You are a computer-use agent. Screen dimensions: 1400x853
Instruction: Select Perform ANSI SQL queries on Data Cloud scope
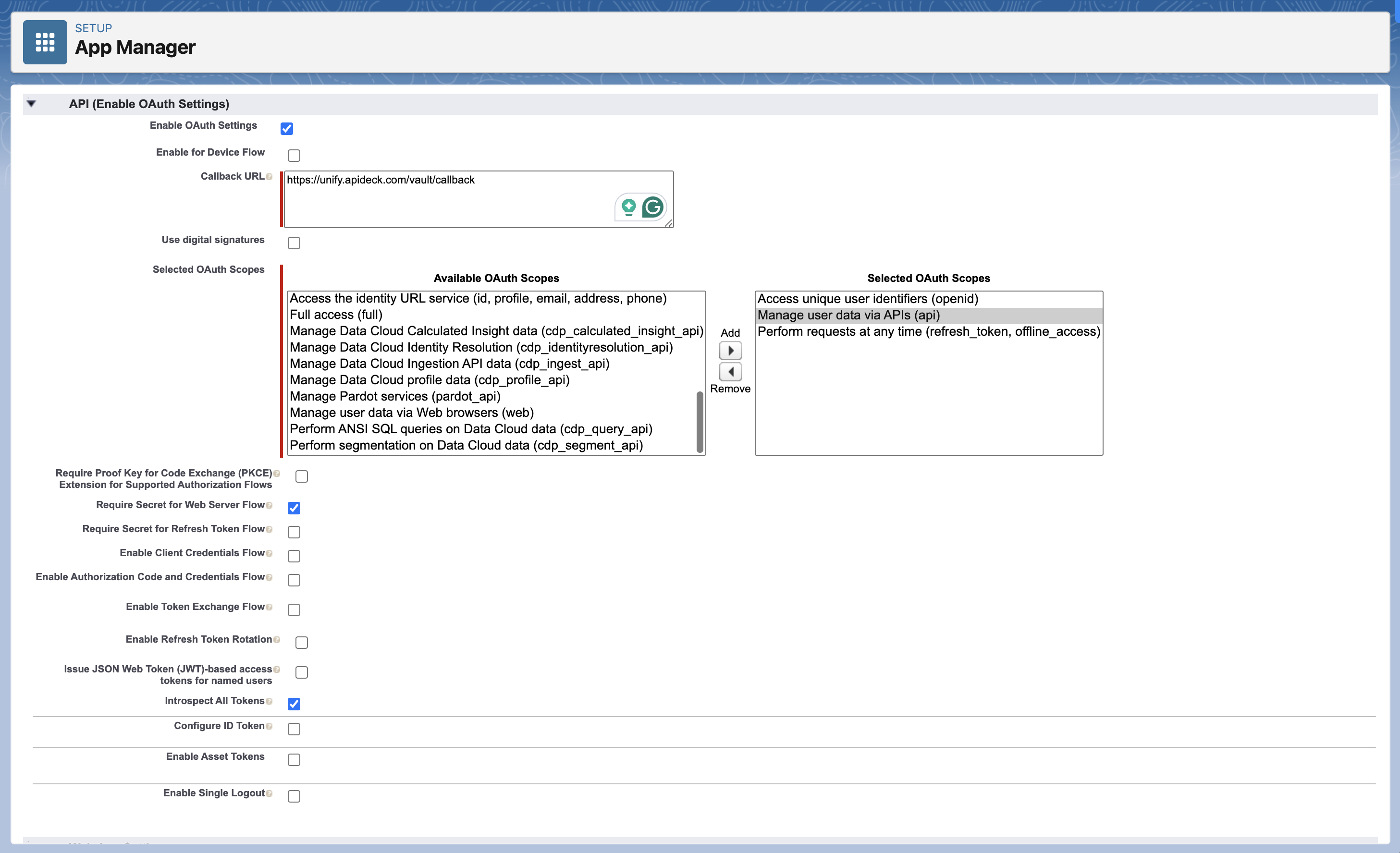coord(492,429)
